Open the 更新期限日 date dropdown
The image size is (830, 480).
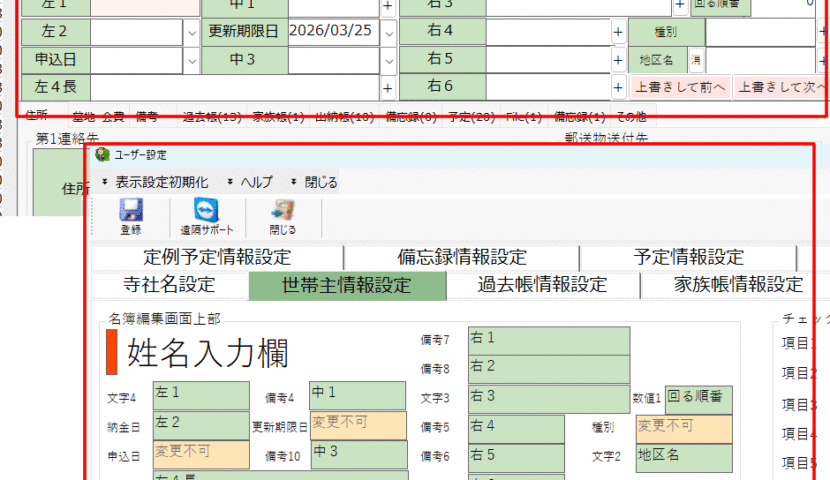(388, 31)
